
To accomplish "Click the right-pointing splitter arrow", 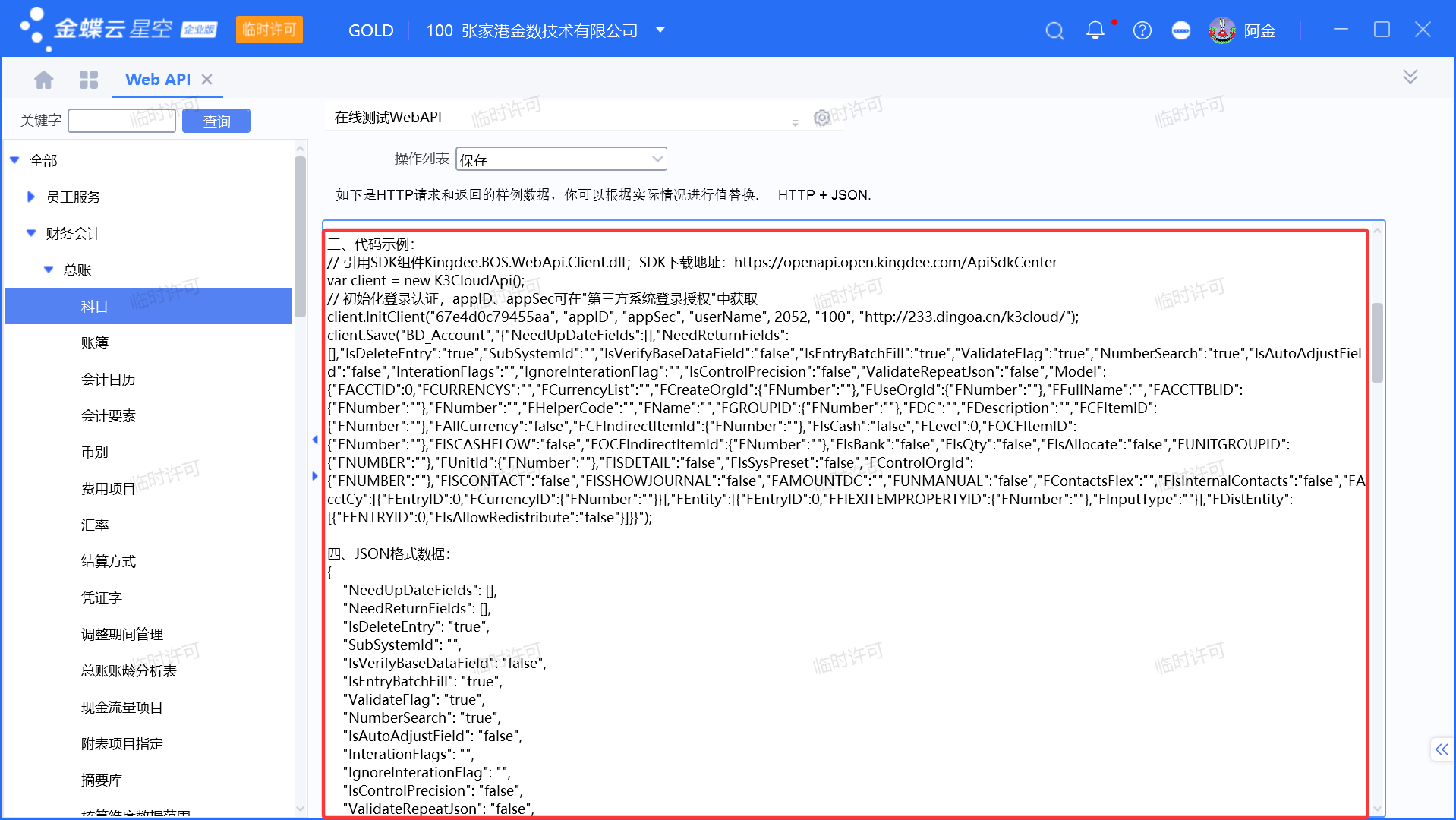I will [x=315, y=476].
